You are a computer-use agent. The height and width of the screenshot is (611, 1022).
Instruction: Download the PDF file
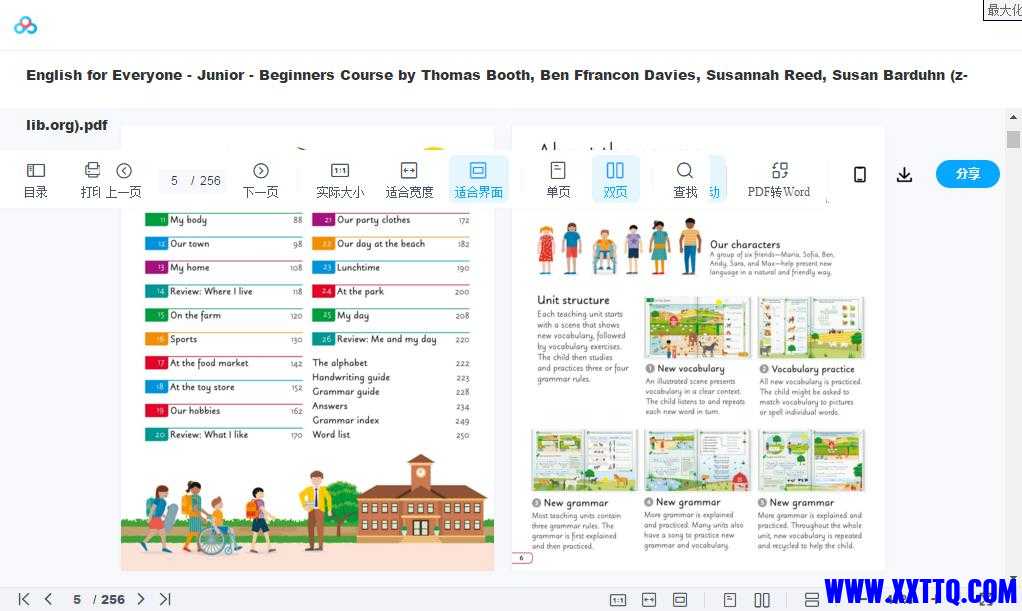(904, 174)
